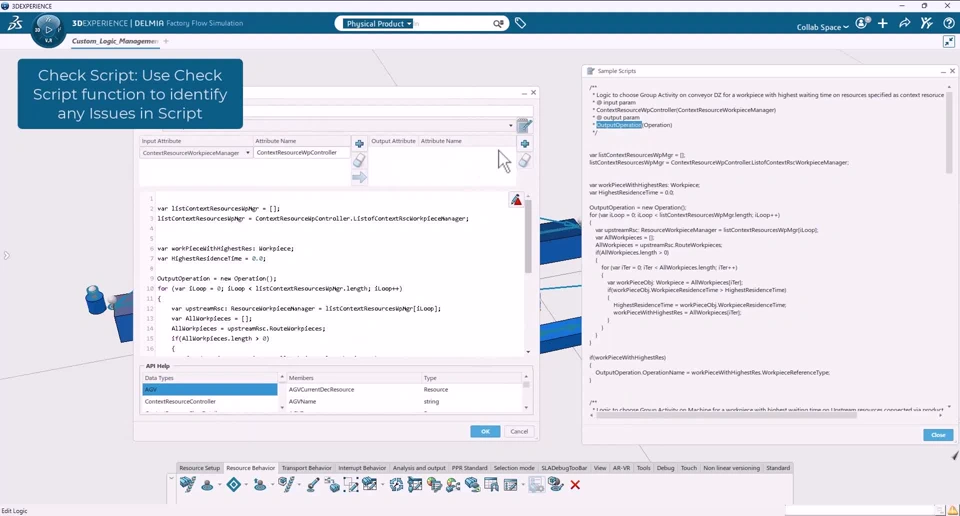Select ContextResourceController in Data Types list
Image resolution: width=960 pixels, height=516 pixels.
[210, 402]
